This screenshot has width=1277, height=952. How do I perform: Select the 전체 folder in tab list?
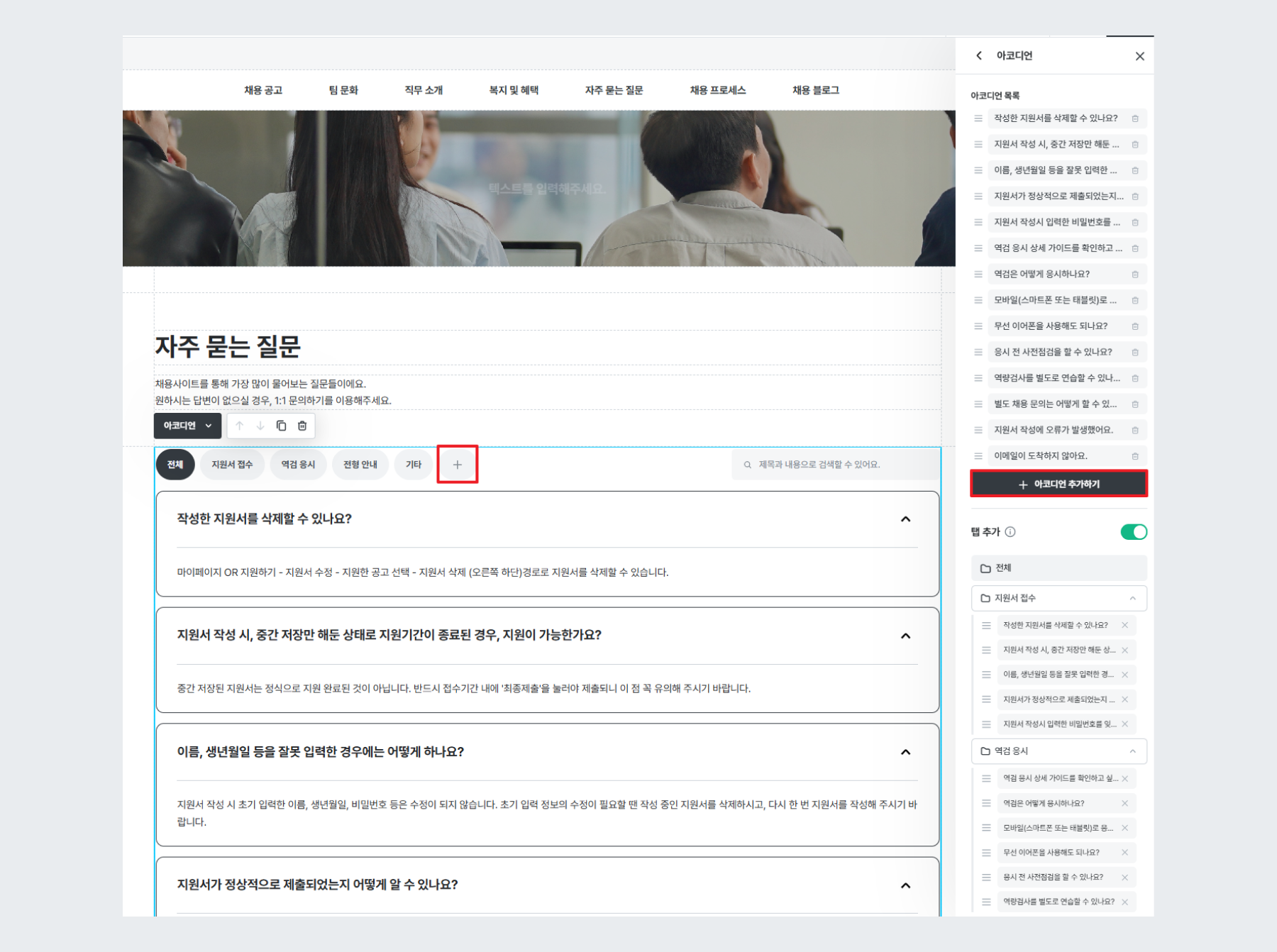pos(1058,568)
